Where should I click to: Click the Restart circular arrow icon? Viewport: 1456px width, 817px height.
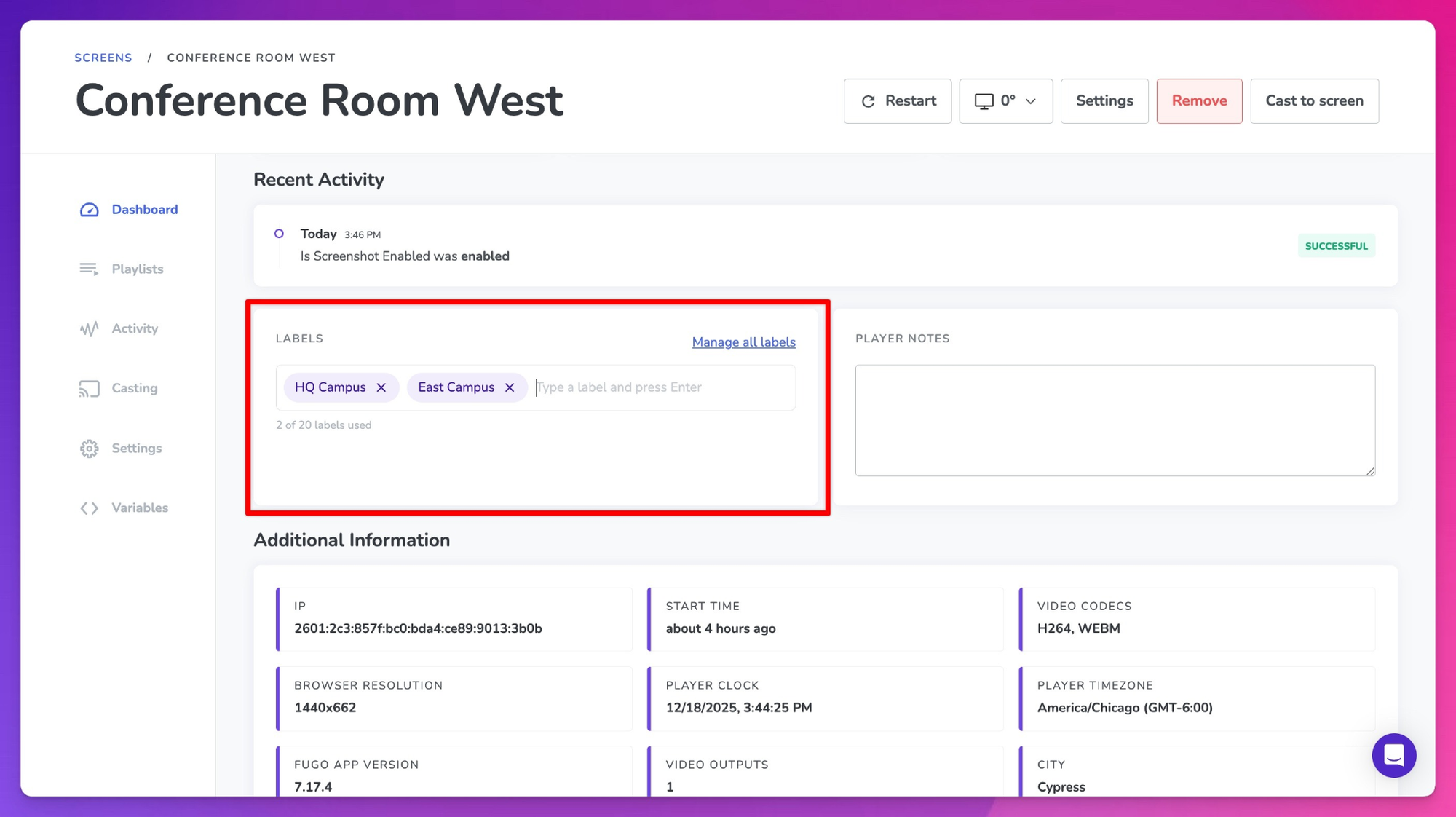[868, 101]
